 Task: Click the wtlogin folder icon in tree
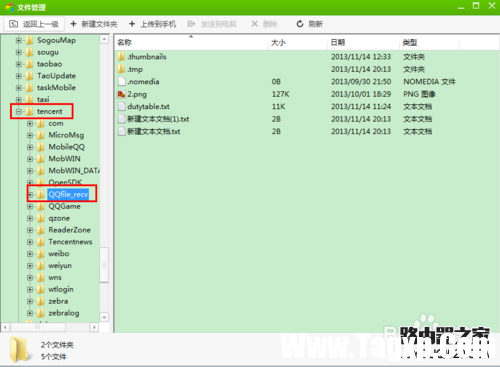pos(41,289)
